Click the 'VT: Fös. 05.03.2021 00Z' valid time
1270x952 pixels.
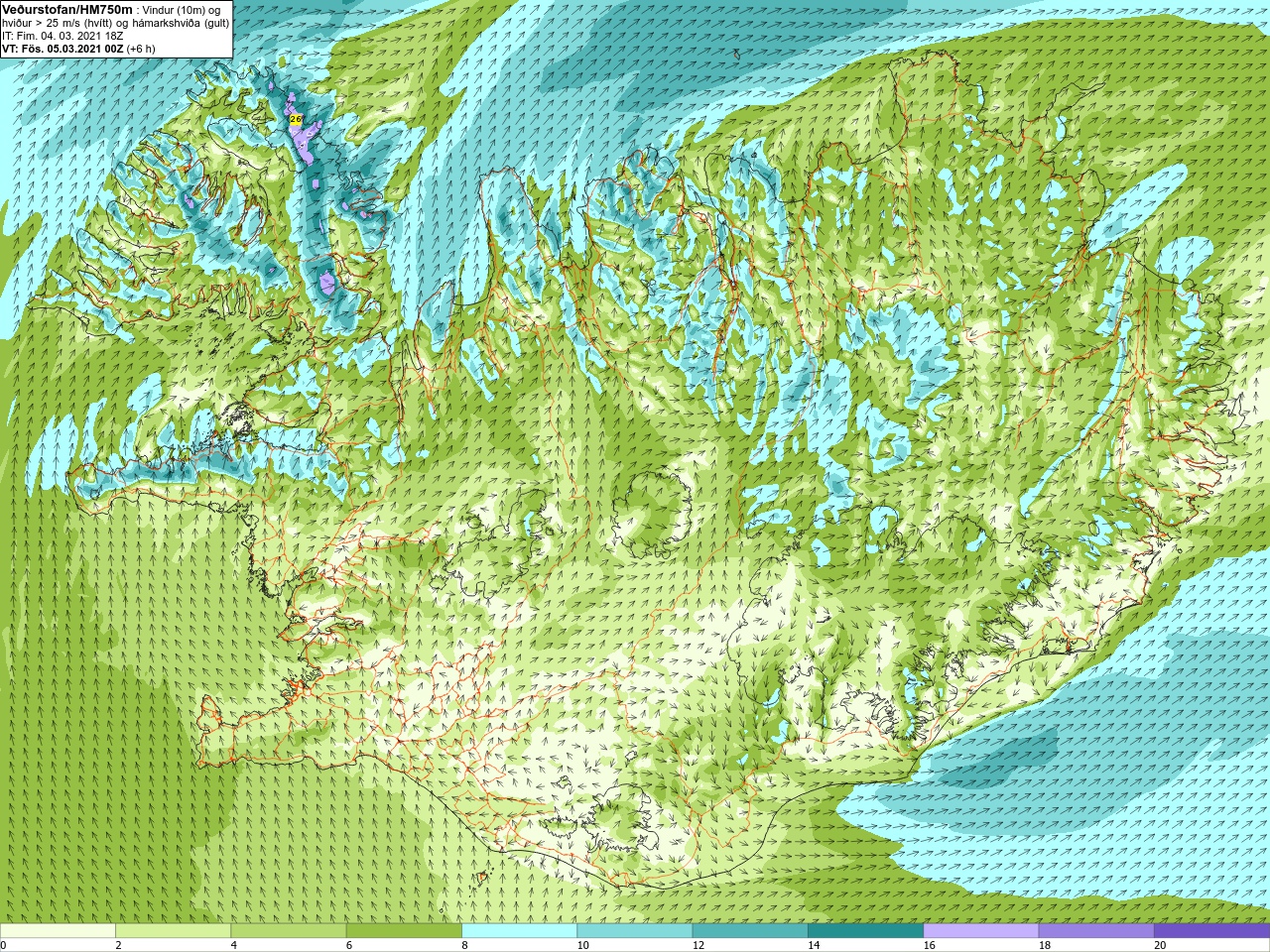coord(62,49)
